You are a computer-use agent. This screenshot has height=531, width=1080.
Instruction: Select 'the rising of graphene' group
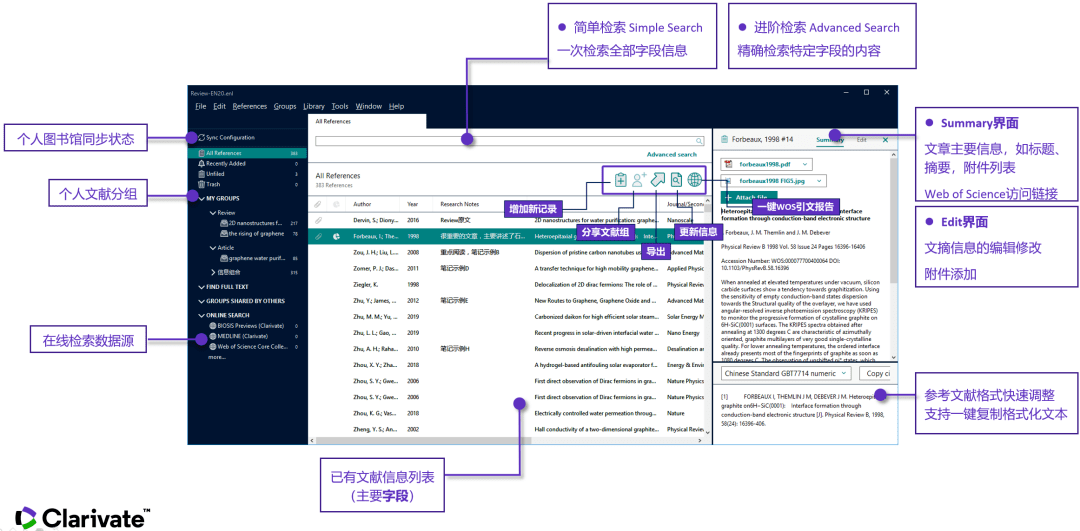tap(256, 233)
